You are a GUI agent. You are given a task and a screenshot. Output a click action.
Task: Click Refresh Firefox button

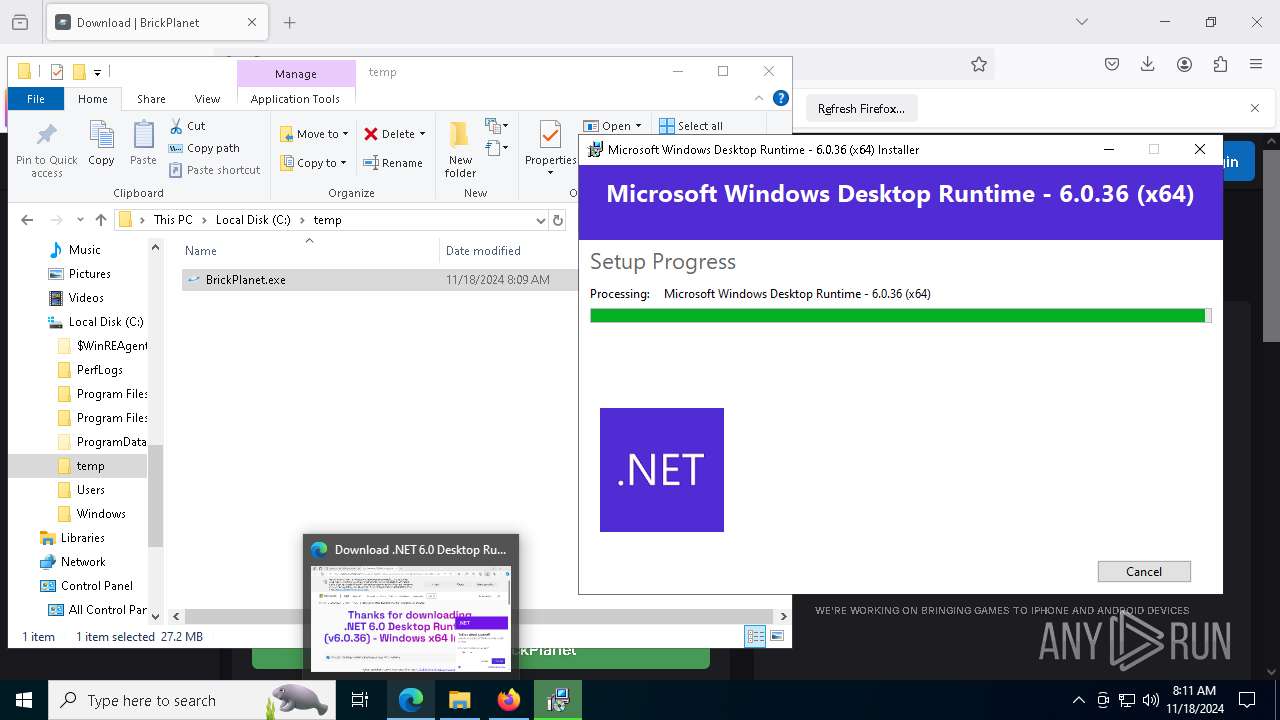[x=861, y=108]
